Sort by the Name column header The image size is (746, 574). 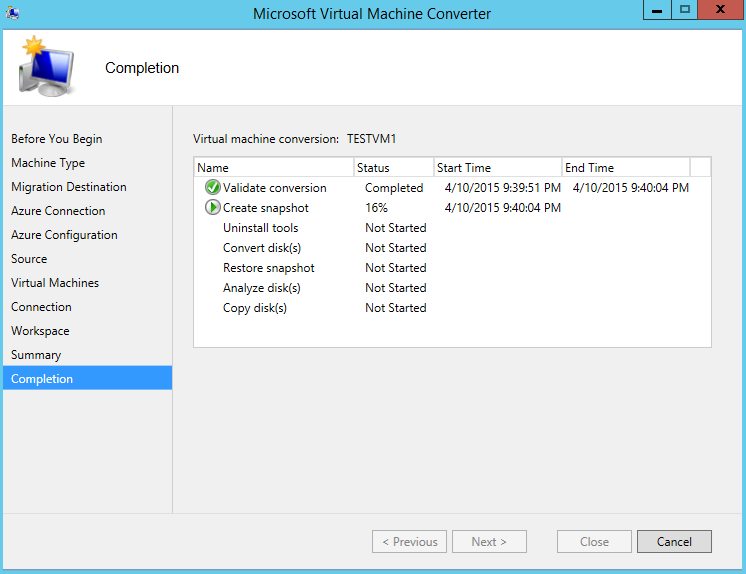tap(274, 168)
